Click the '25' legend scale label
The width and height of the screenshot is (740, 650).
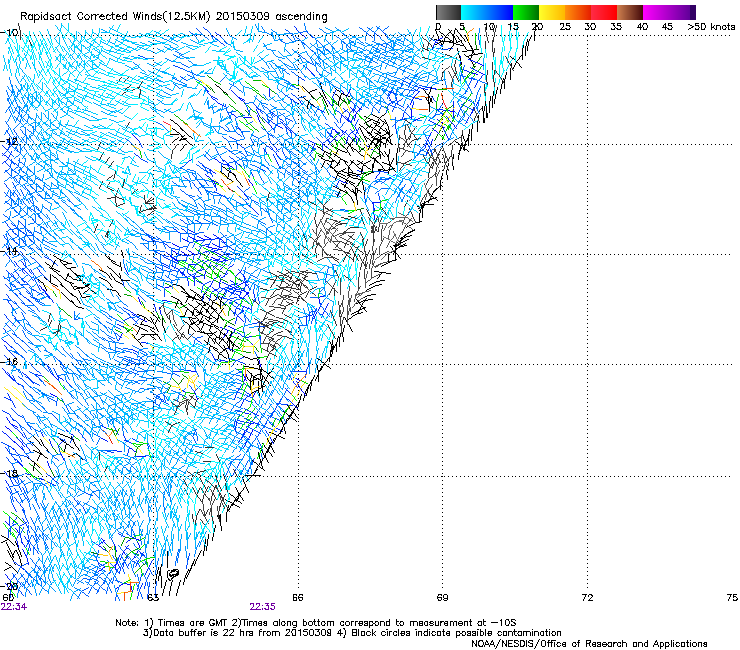[x=564, y=27]
